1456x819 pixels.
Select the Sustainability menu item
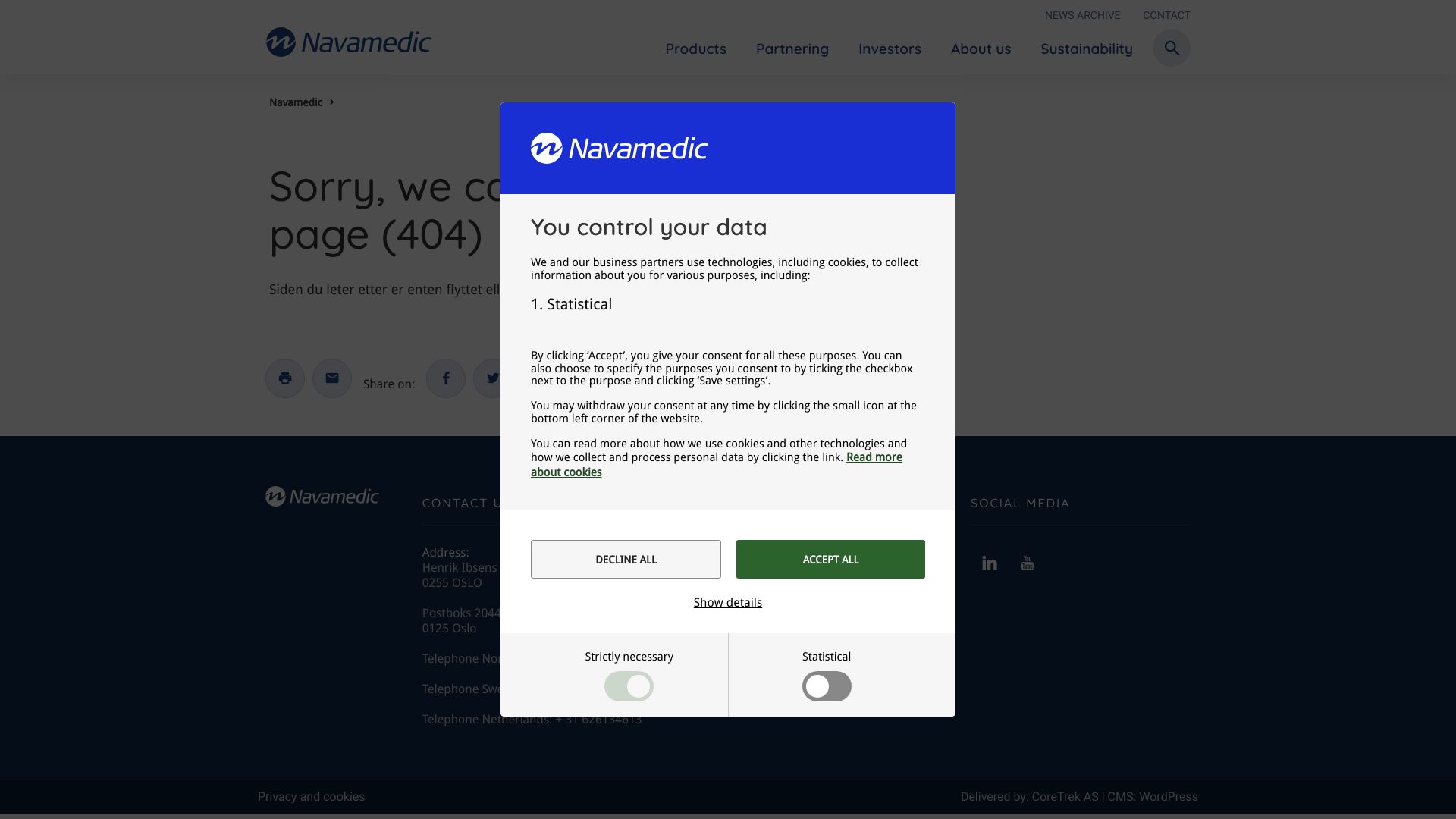point(1086,47)
